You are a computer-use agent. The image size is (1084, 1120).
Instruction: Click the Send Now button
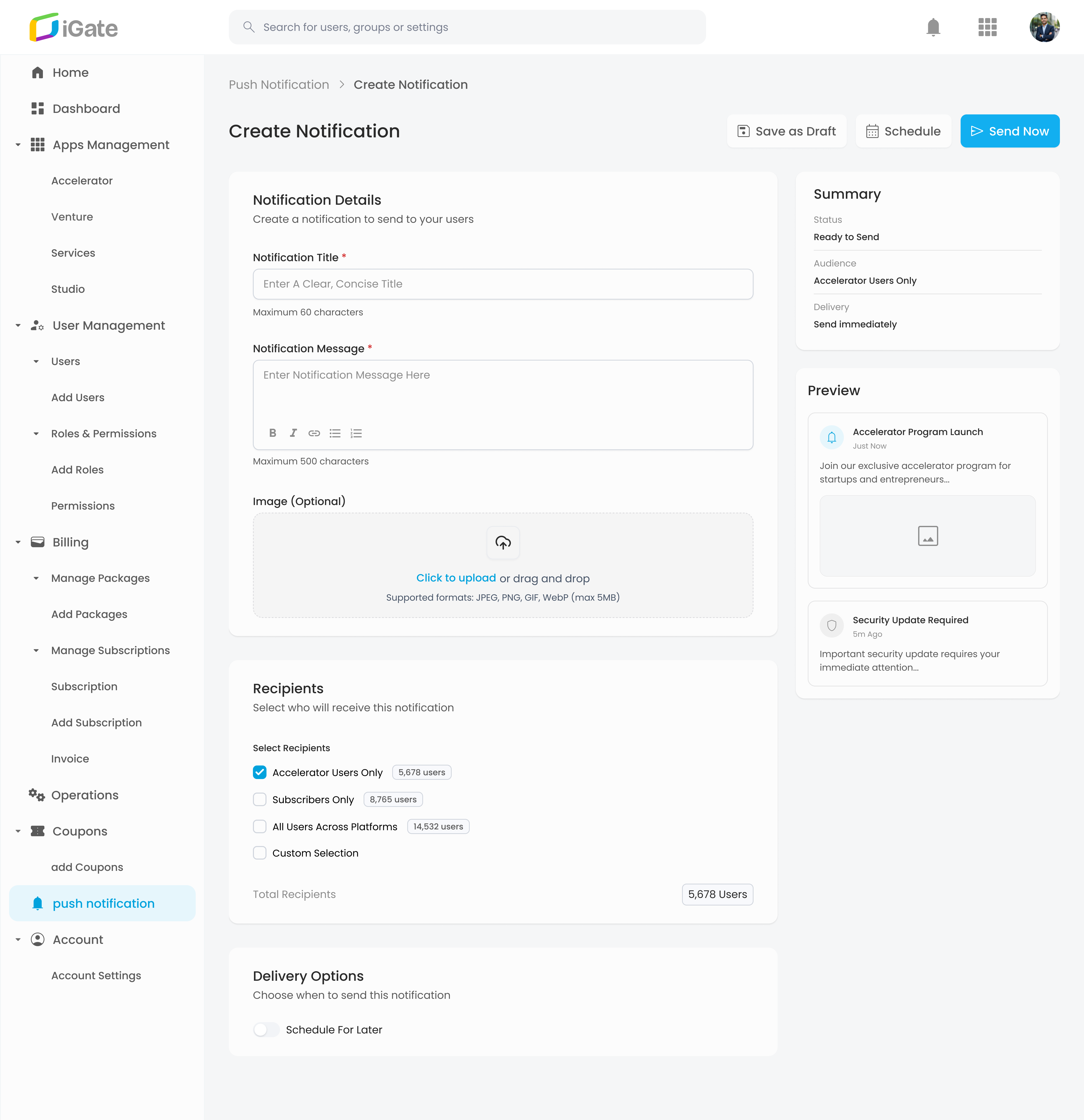tap(1010, 131)
